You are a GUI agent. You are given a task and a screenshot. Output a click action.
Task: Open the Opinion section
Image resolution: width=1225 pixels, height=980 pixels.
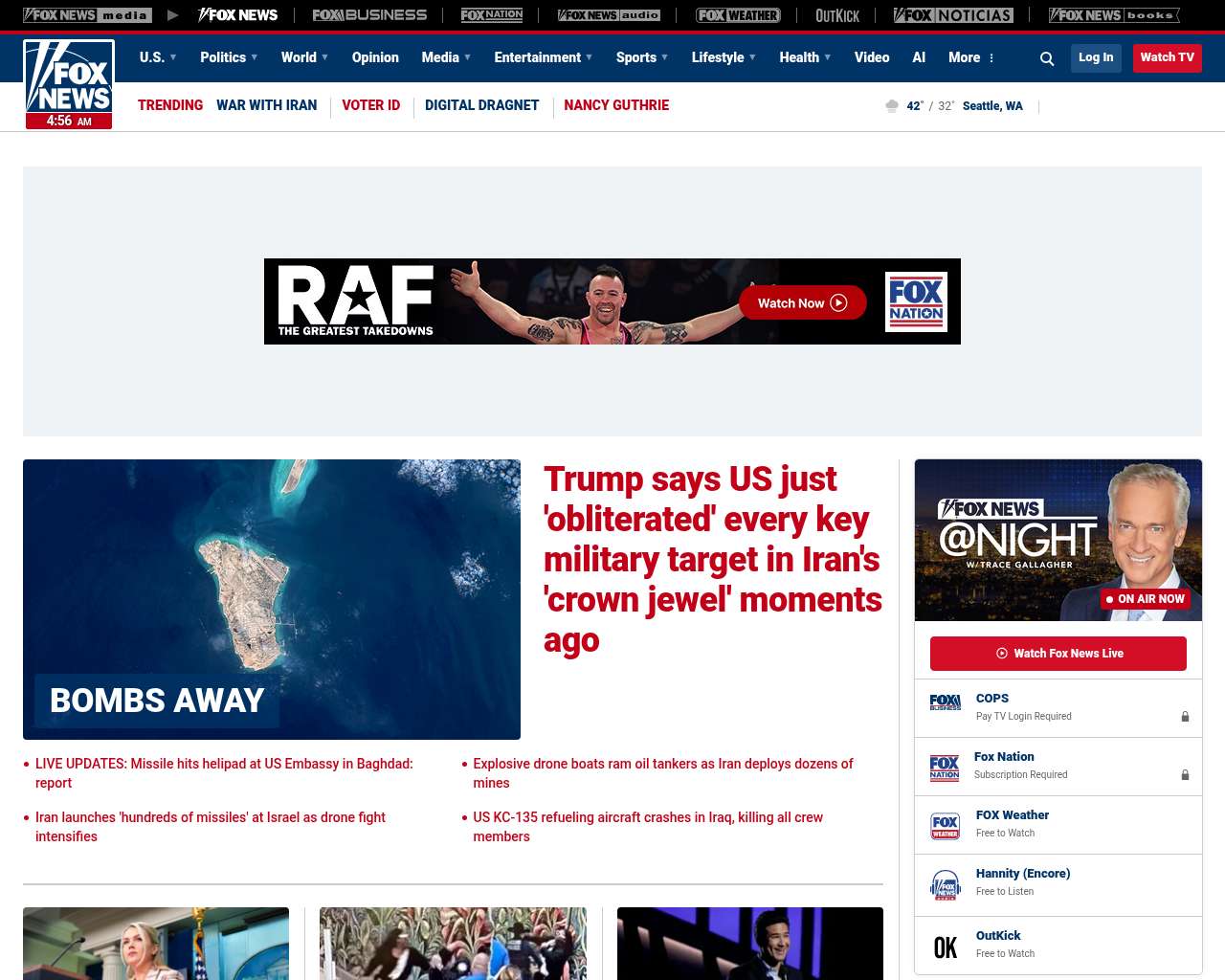pyautogui.click(x=375, y=57)
